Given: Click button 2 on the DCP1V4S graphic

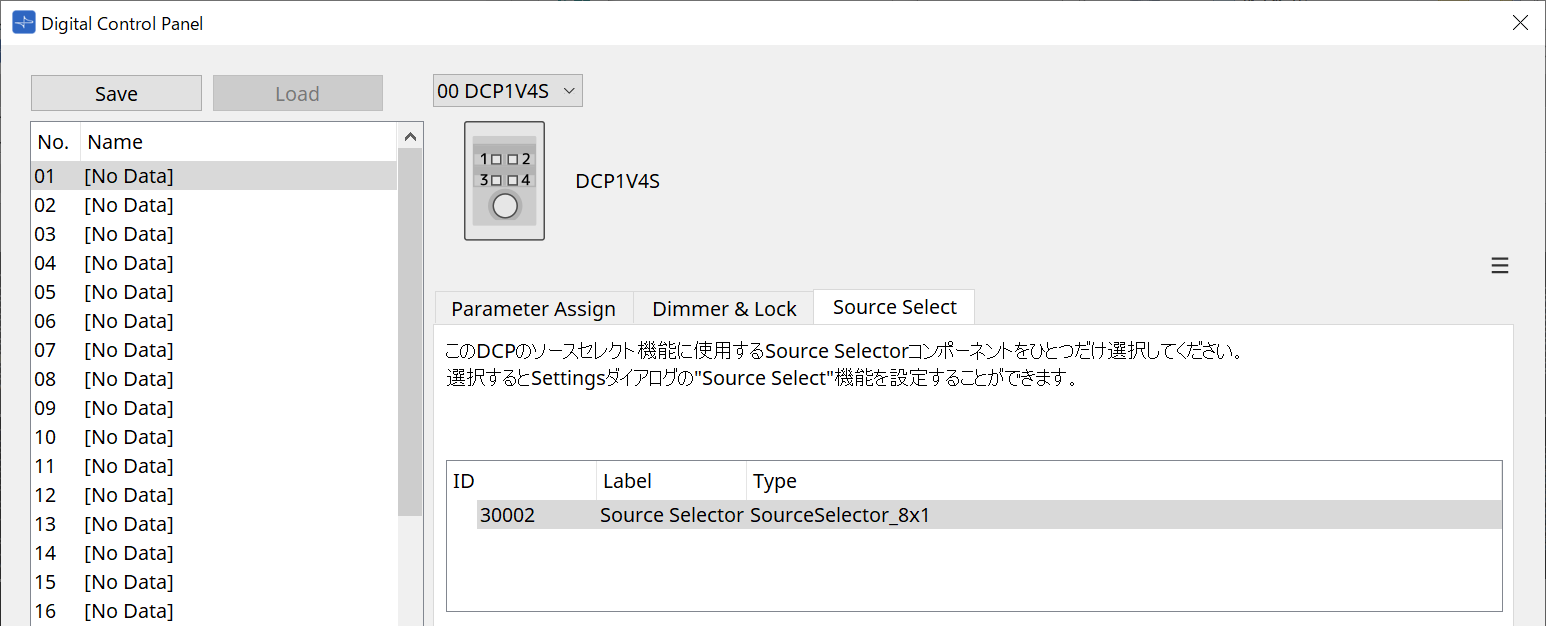Looking at the screenshot, I should pos(513,160).
